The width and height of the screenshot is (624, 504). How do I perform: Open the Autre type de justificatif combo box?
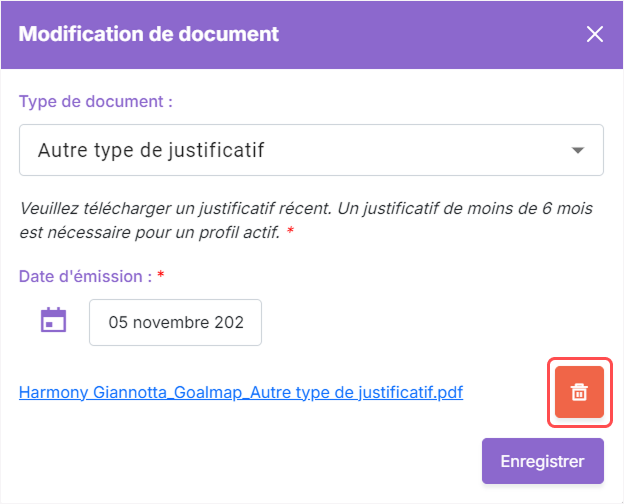click(311, 150)
